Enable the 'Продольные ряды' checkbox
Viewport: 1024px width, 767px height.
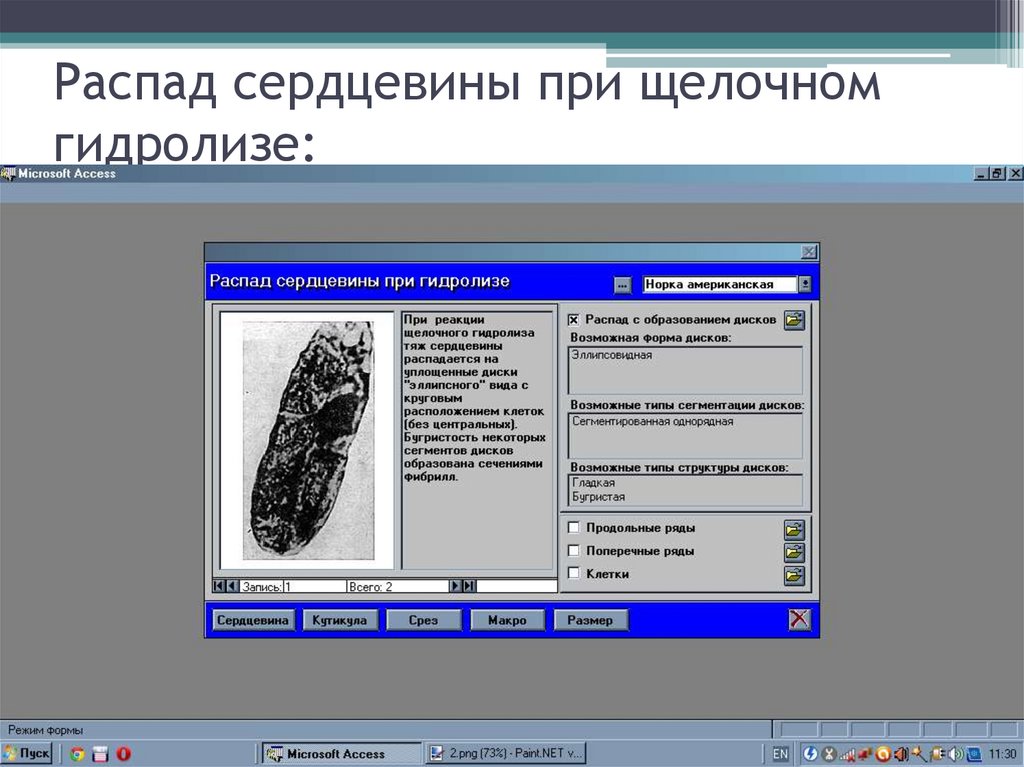(573, 527)
